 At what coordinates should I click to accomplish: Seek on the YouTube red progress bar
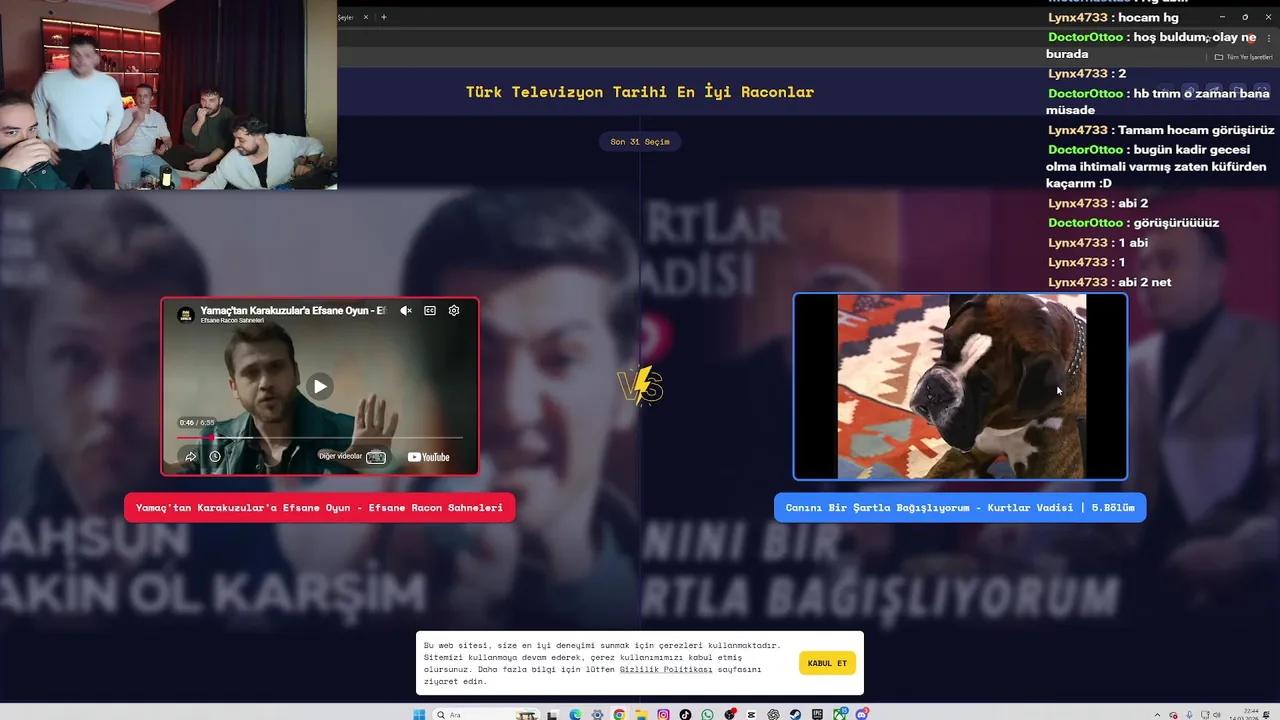[x=320, y=437]
